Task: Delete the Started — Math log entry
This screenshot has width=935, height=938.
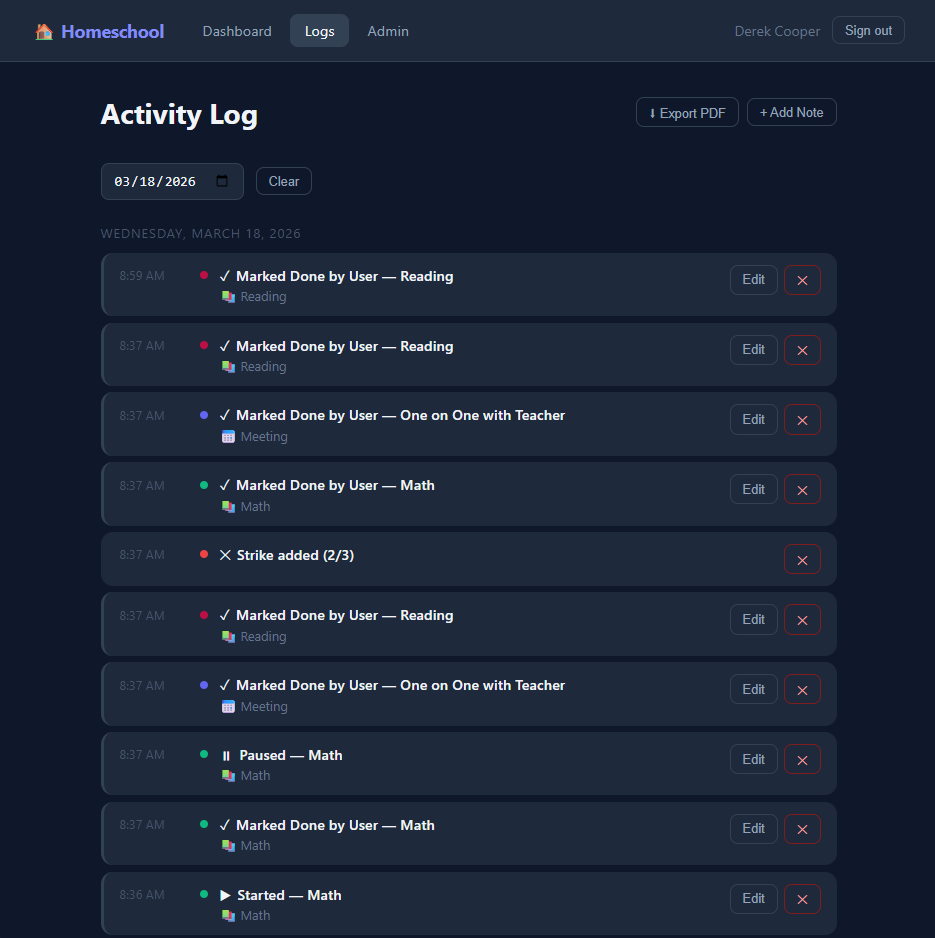Action: [x=802, y=899]
